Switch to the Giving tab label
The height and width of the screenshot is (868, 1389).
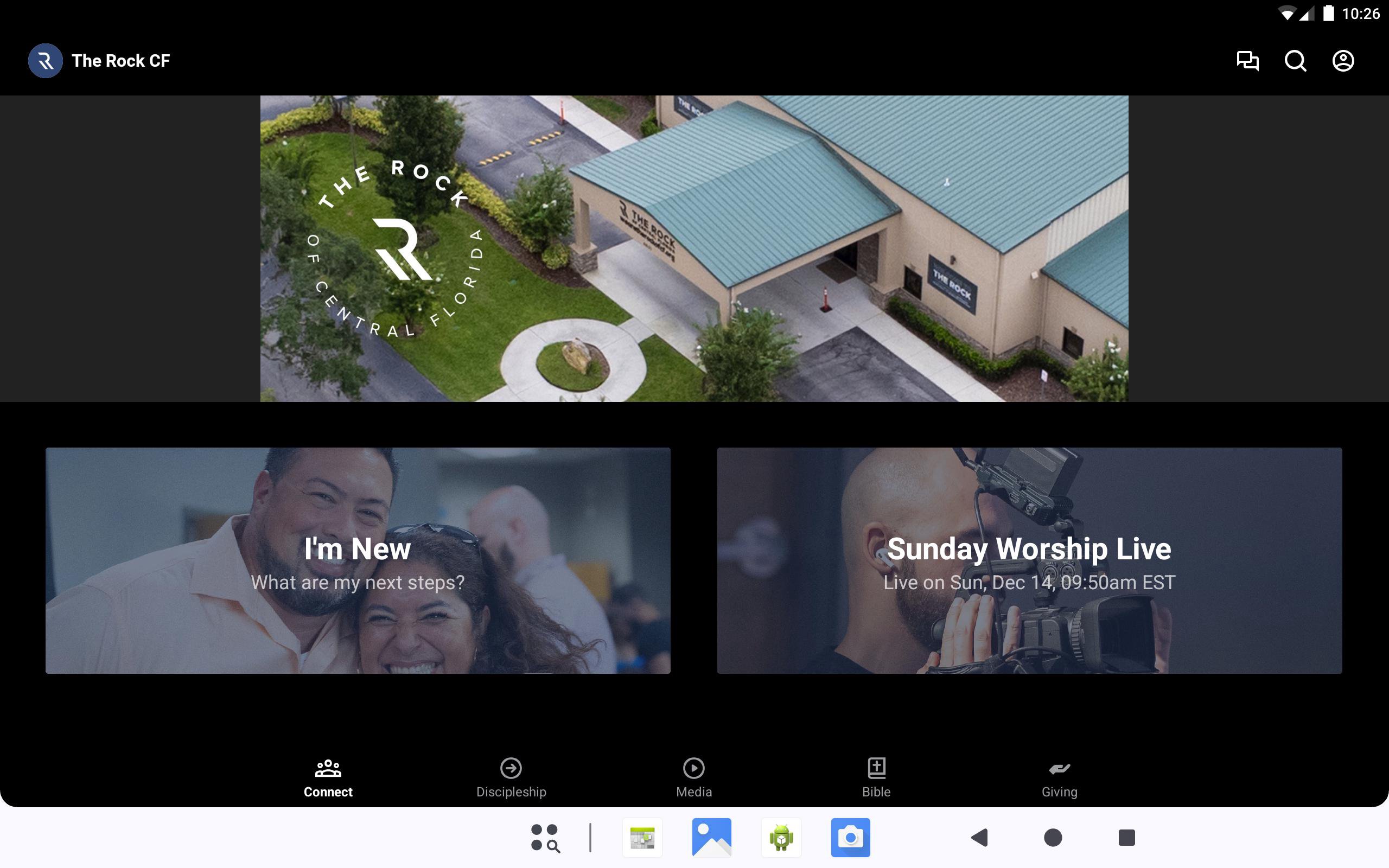[1059, 792]
